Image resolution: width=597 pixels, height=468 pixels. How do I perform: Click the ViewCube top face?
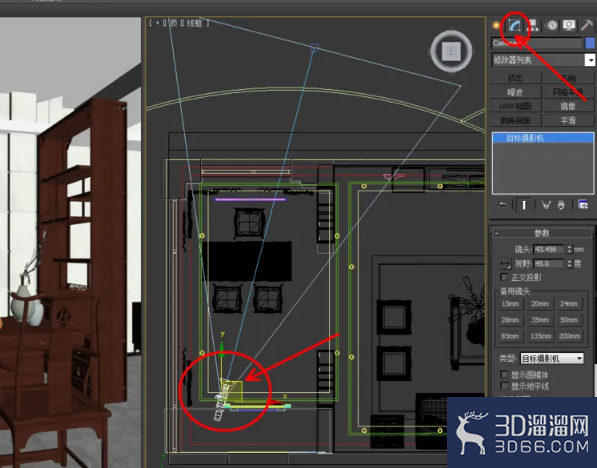[452, 51]
